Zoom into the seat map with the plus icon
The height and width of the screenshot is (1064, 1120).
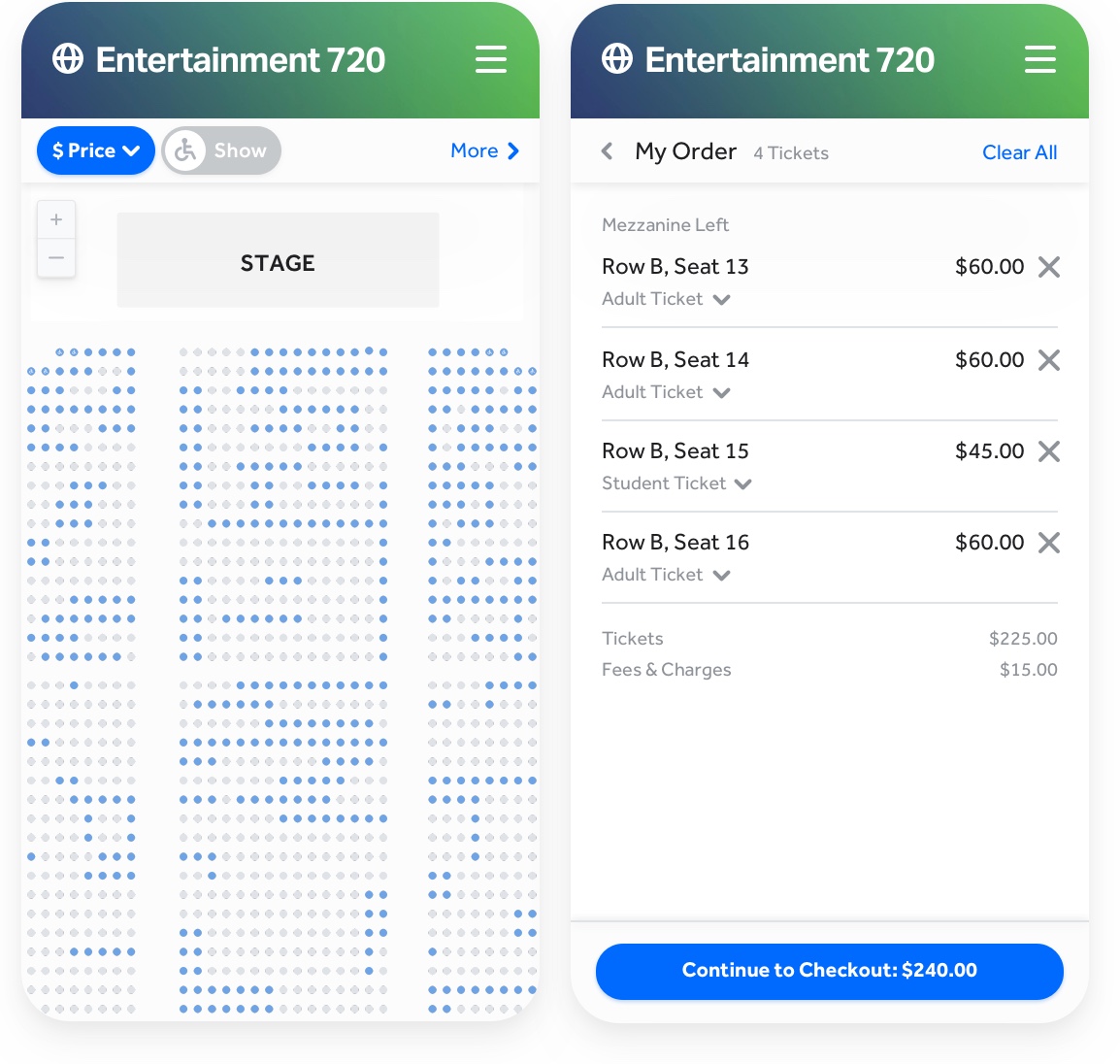click(56, 218)
